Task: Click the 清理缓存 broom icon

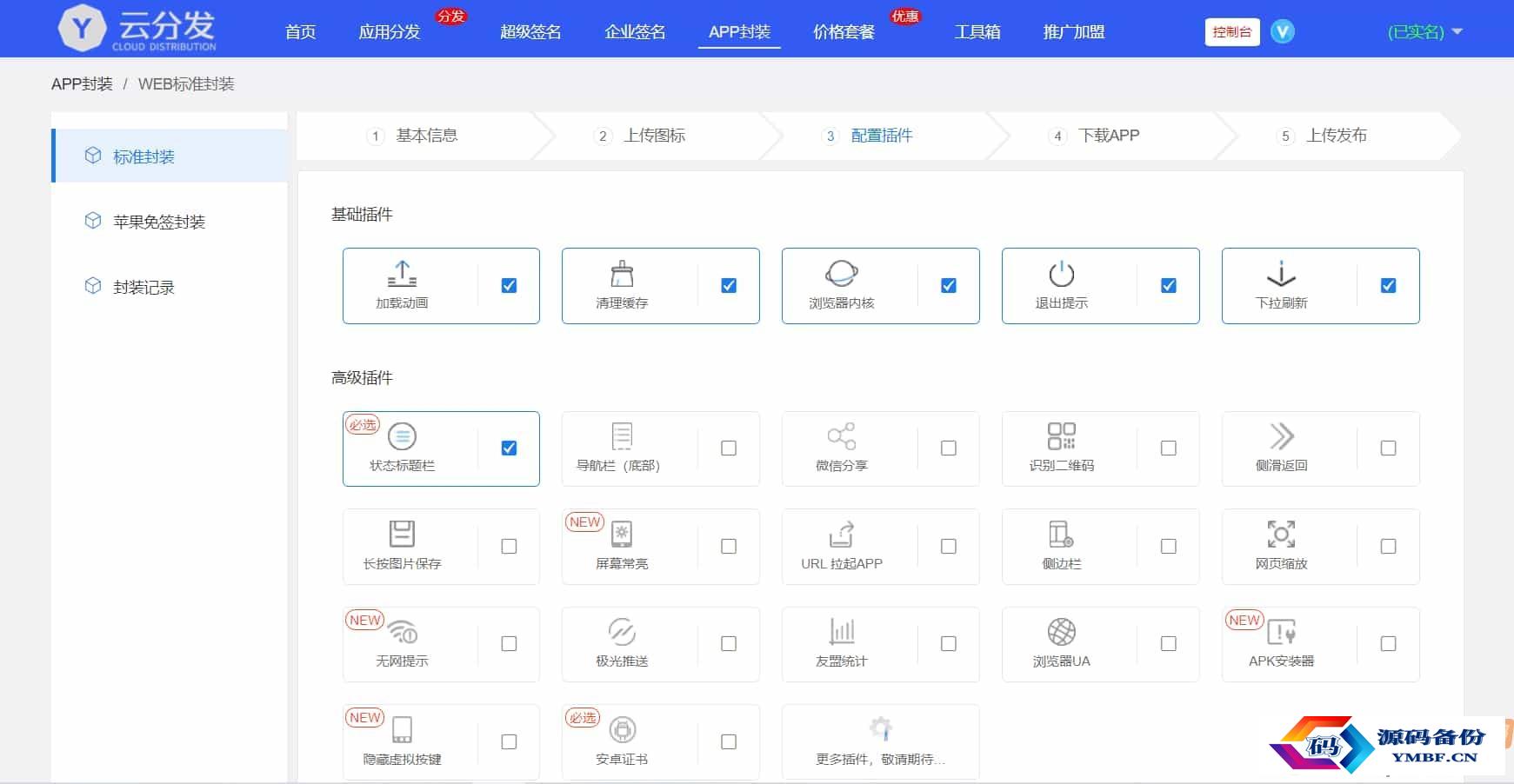Action: (x=622, y=274)
